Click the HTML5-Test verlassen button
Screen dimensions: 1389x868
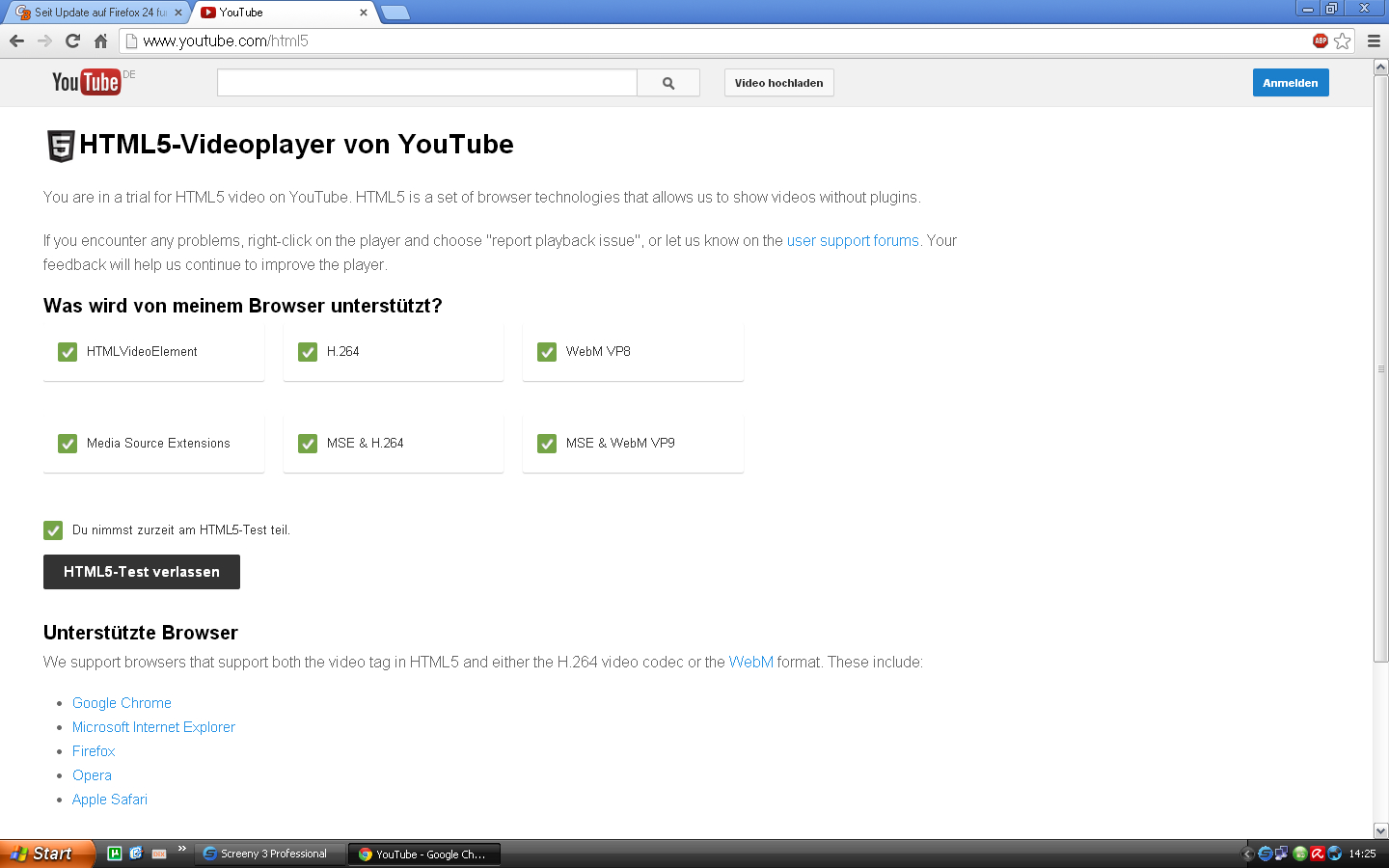pos(142,572)
